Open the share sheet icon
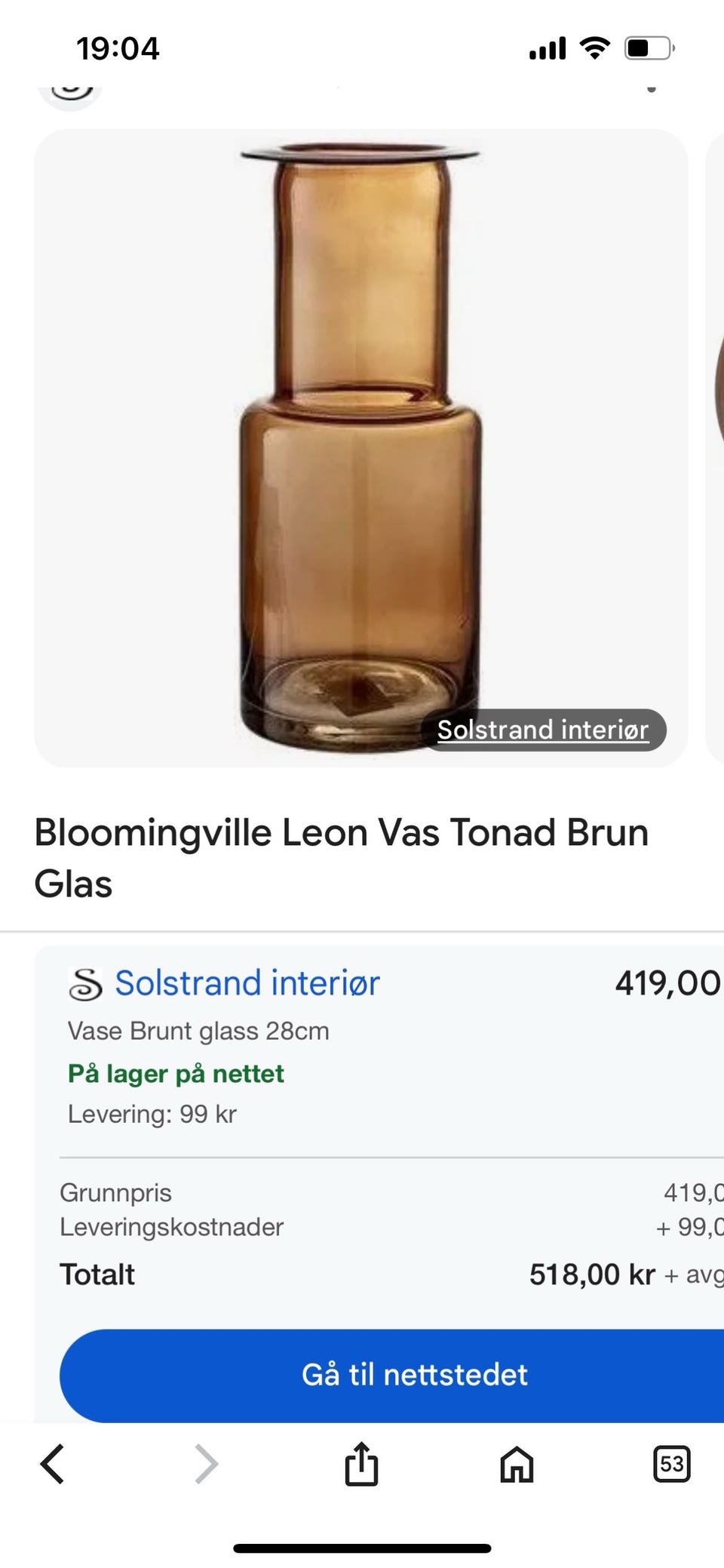Screen dimensions: 724x1568 [361, 1463]
